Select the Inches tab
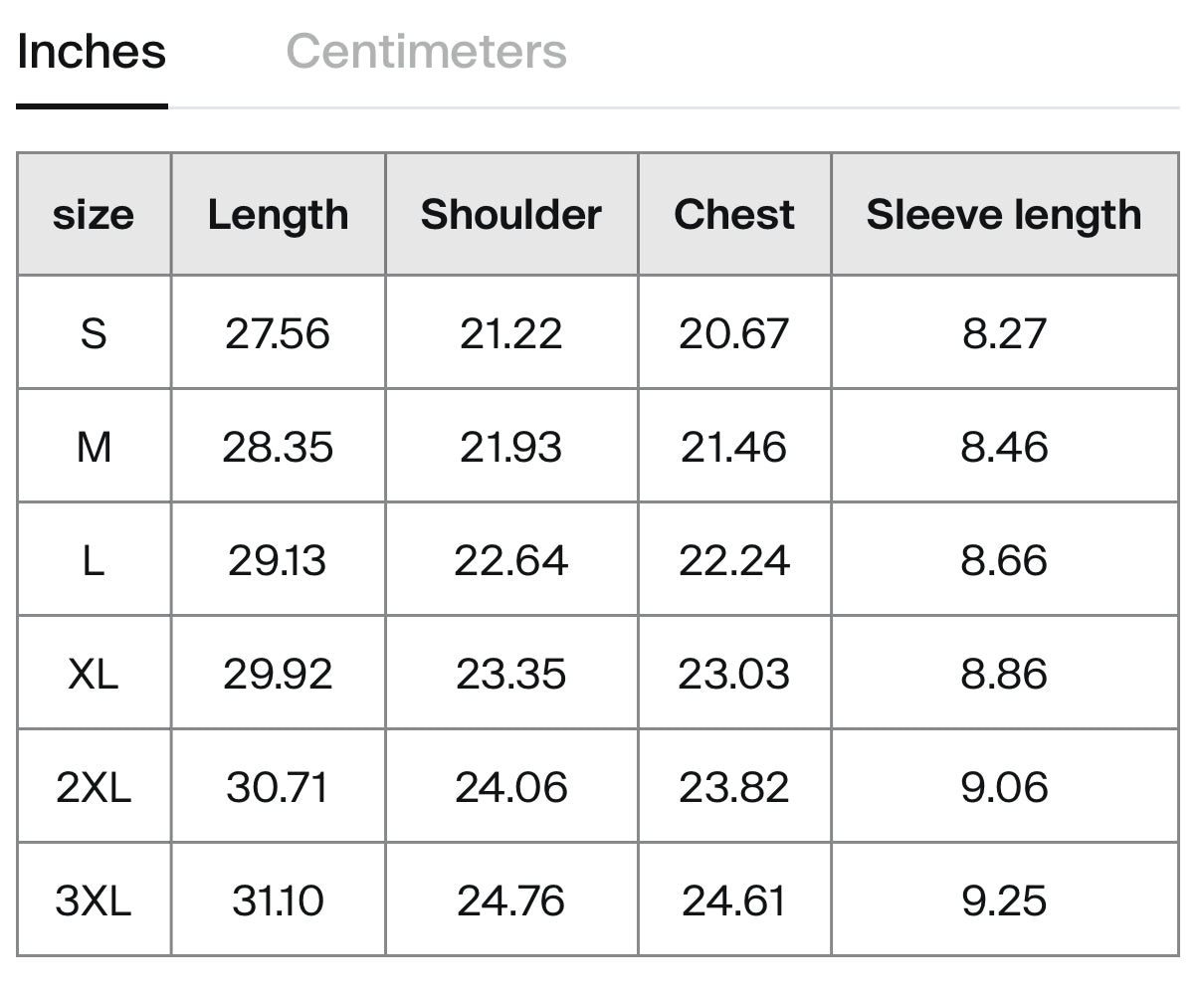This screenshot has width=1204, height=1000. tap(92, 51)
